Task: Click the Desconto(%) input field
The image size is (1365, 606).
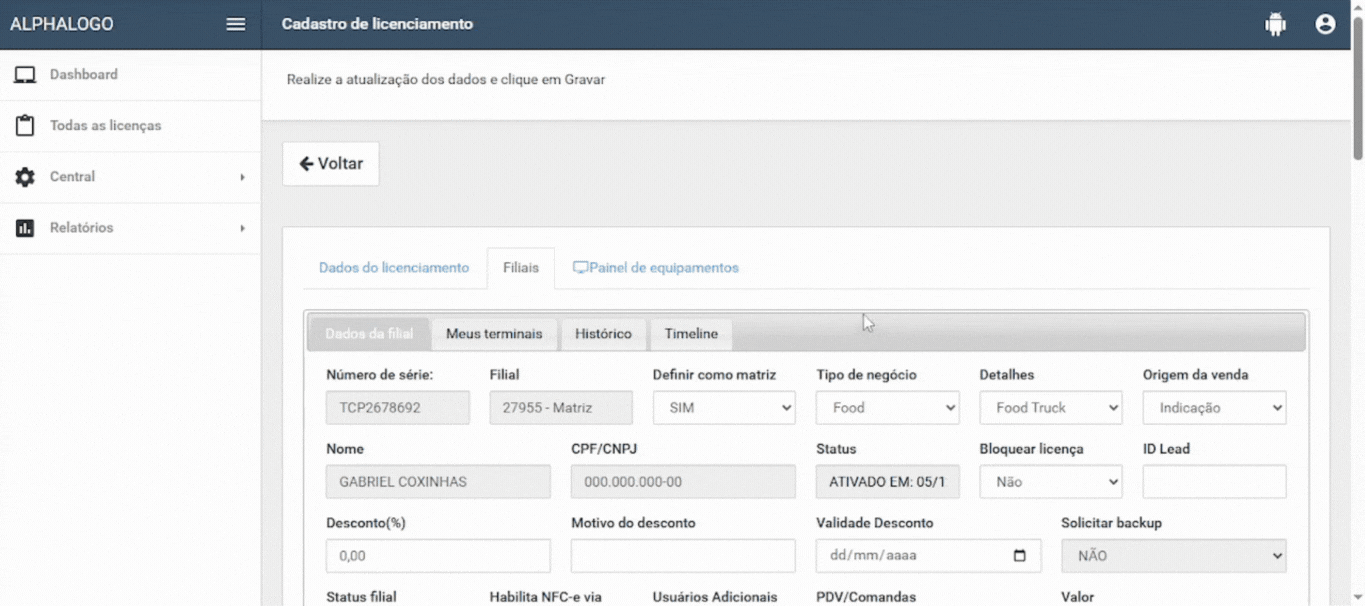Action: point(438,556)
